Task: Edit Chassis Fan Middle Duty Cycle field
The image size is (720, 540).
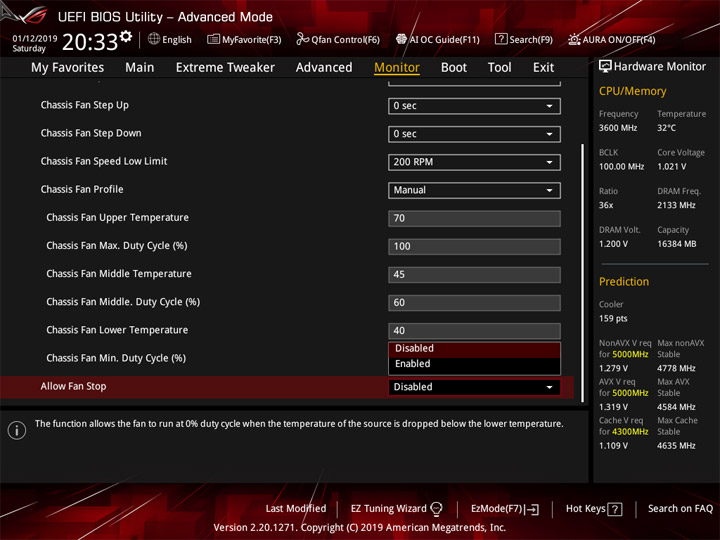Action: coord(474,303)
